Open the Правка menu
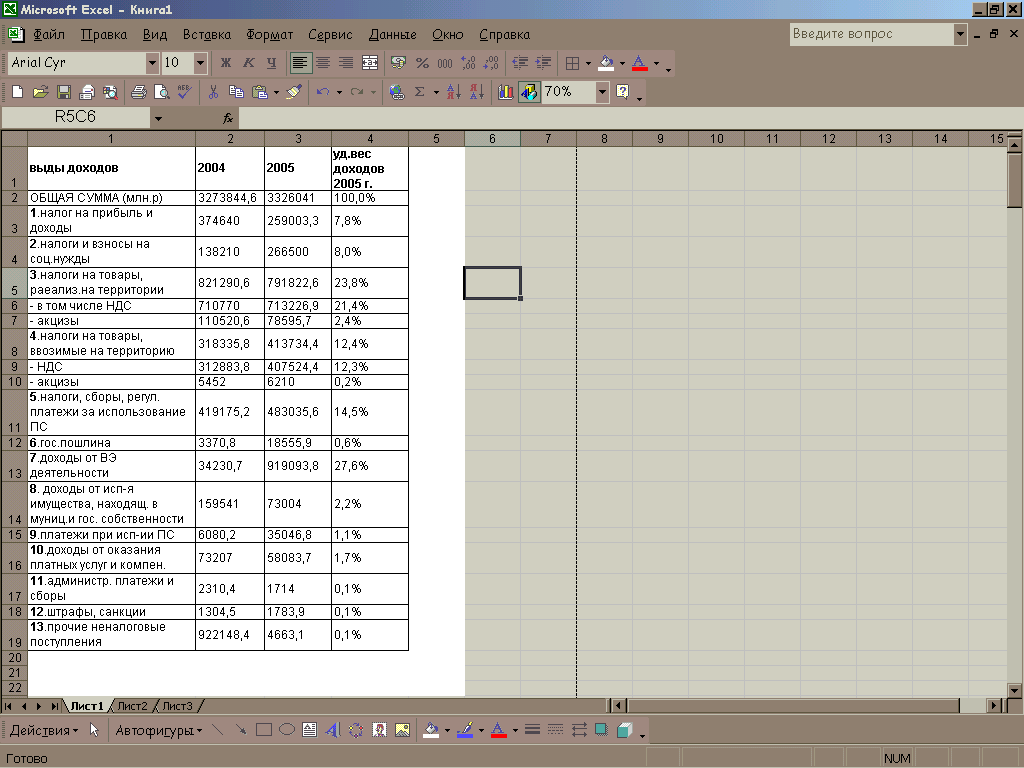Viewport: 1024px width, 768px height. click(x=104, y=35)
